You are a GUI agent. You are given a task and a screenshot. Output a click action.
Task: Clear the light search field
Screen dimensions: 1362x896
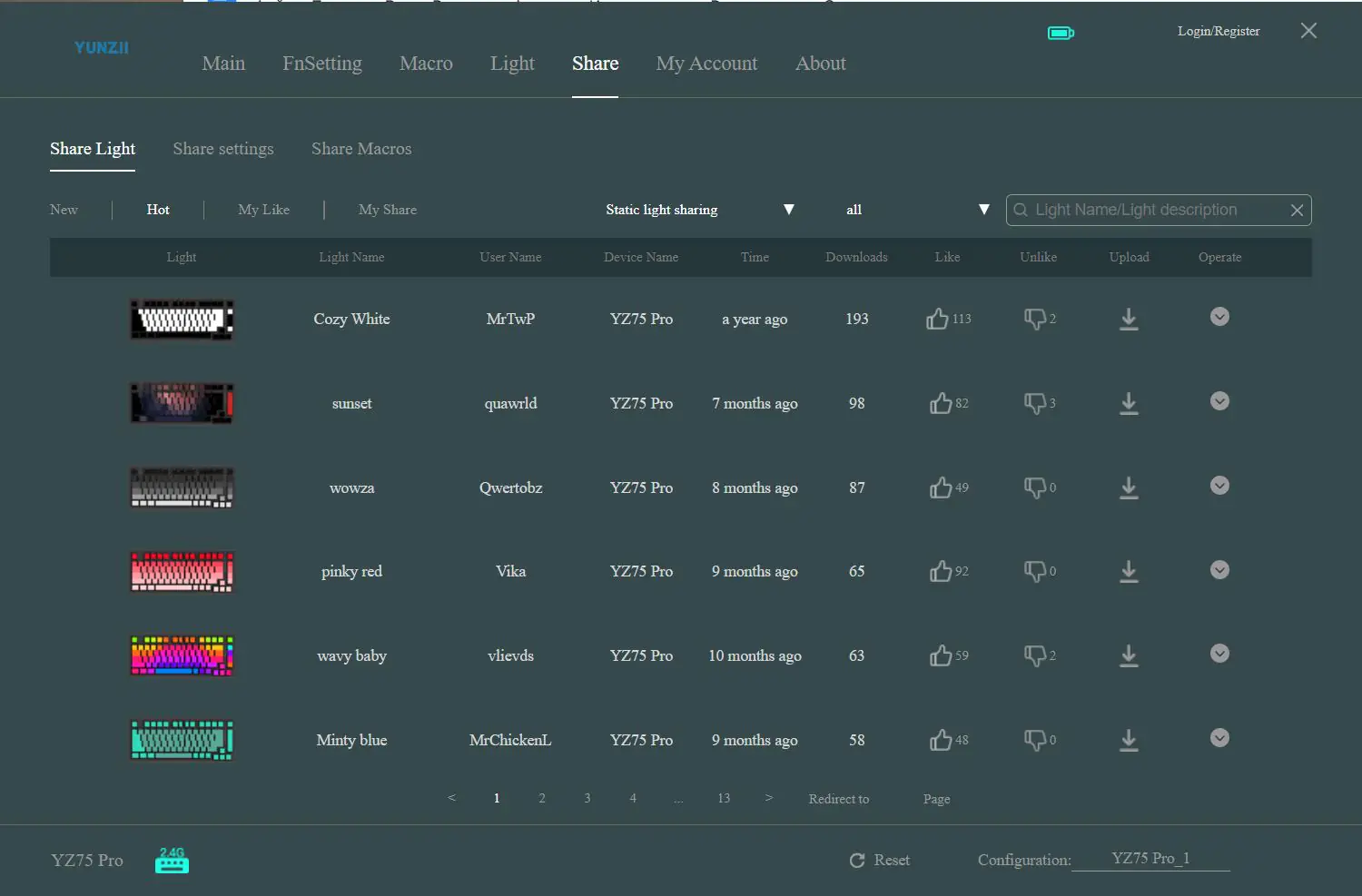1297,210
